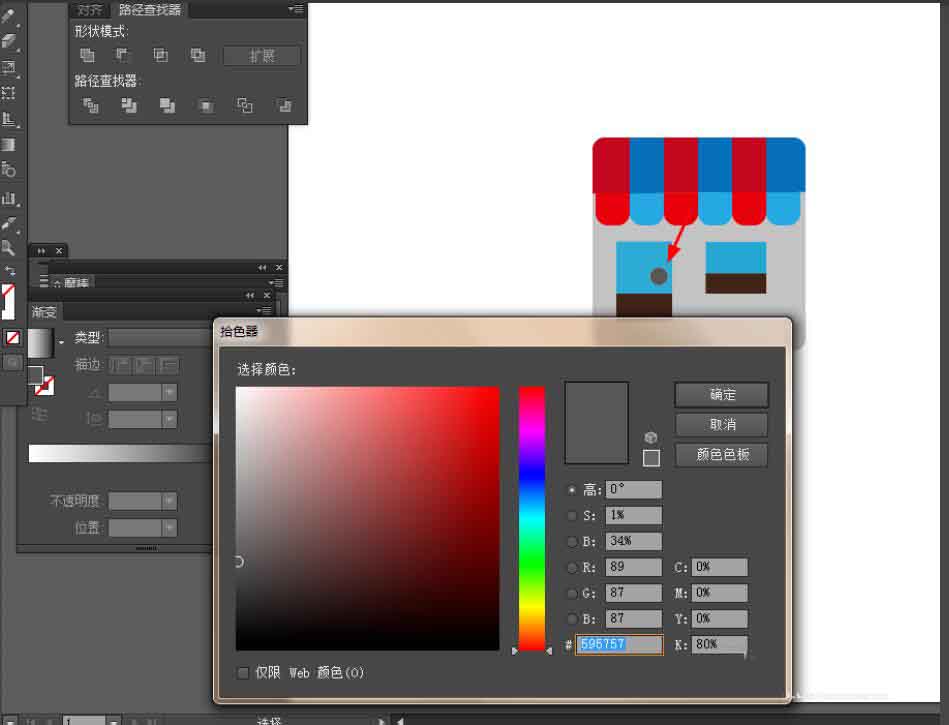Toggle the main toolbar fill and stroke swatch
The height and width of the screenshot is (725, 949).
8,301
